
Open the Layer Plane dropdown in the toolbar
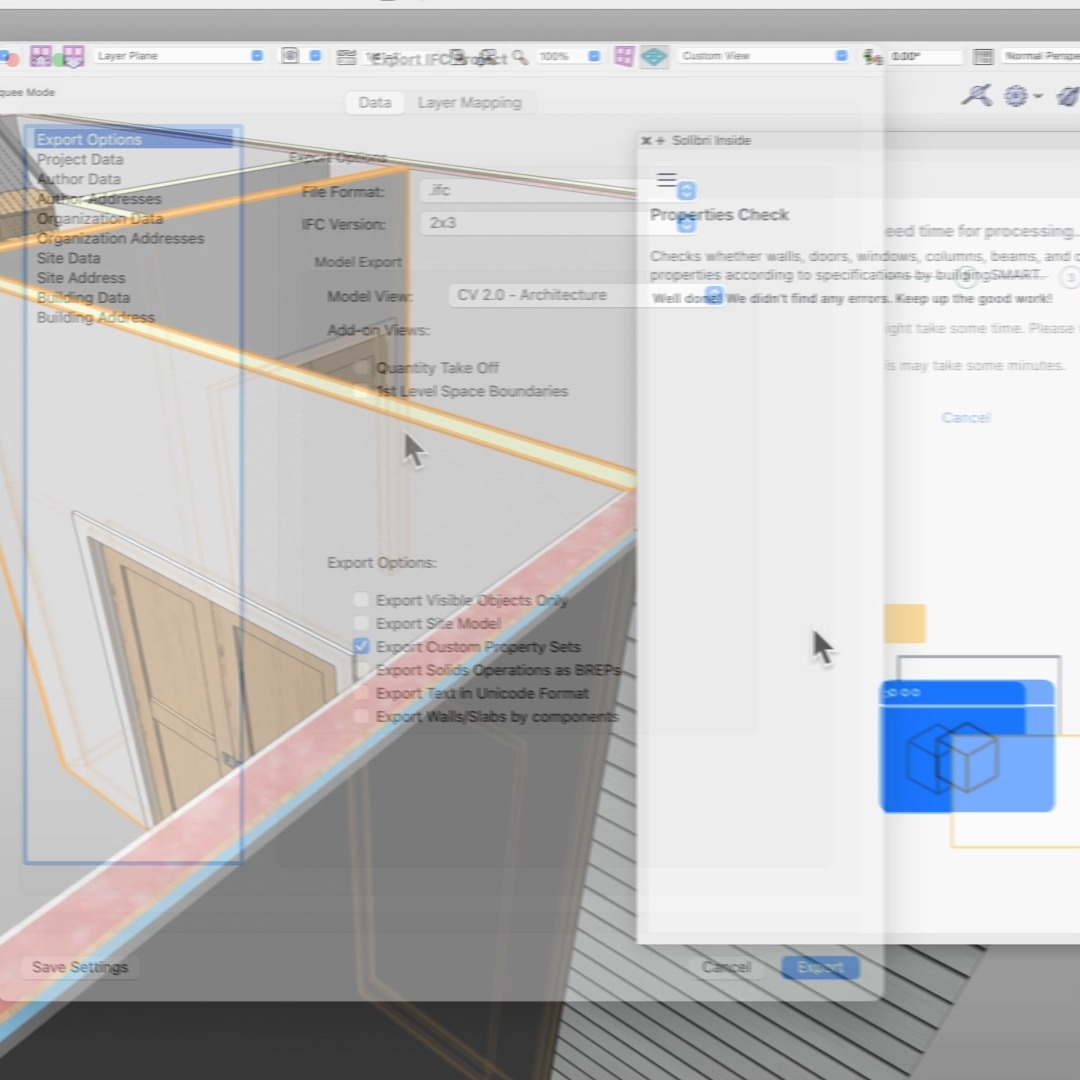179,56
